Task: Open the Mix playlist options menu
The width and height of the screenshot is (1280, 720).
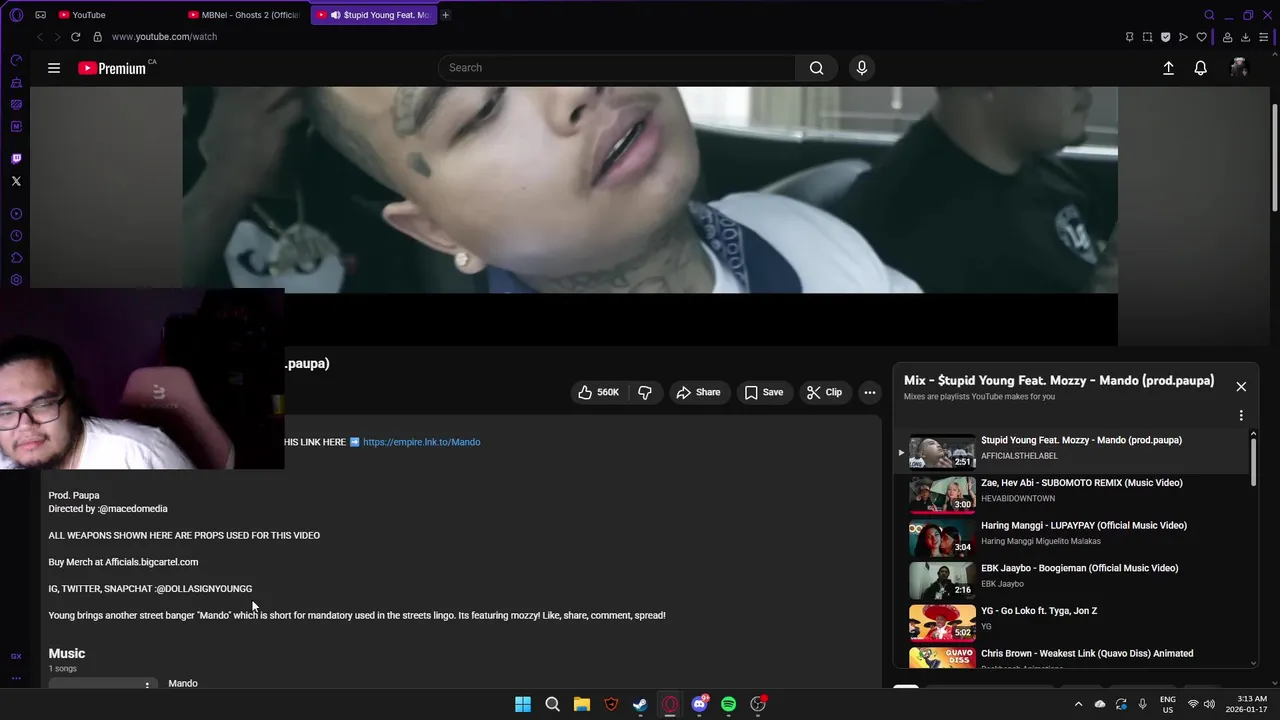Action: coord(1241,415)
